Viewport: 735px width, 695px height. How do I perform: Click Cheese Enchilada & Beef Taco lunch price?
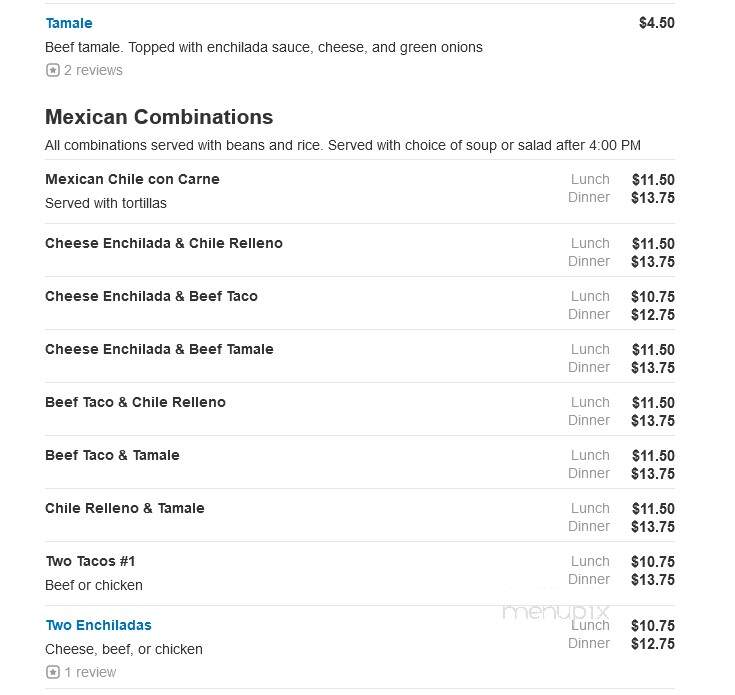(x=653, y=297)
